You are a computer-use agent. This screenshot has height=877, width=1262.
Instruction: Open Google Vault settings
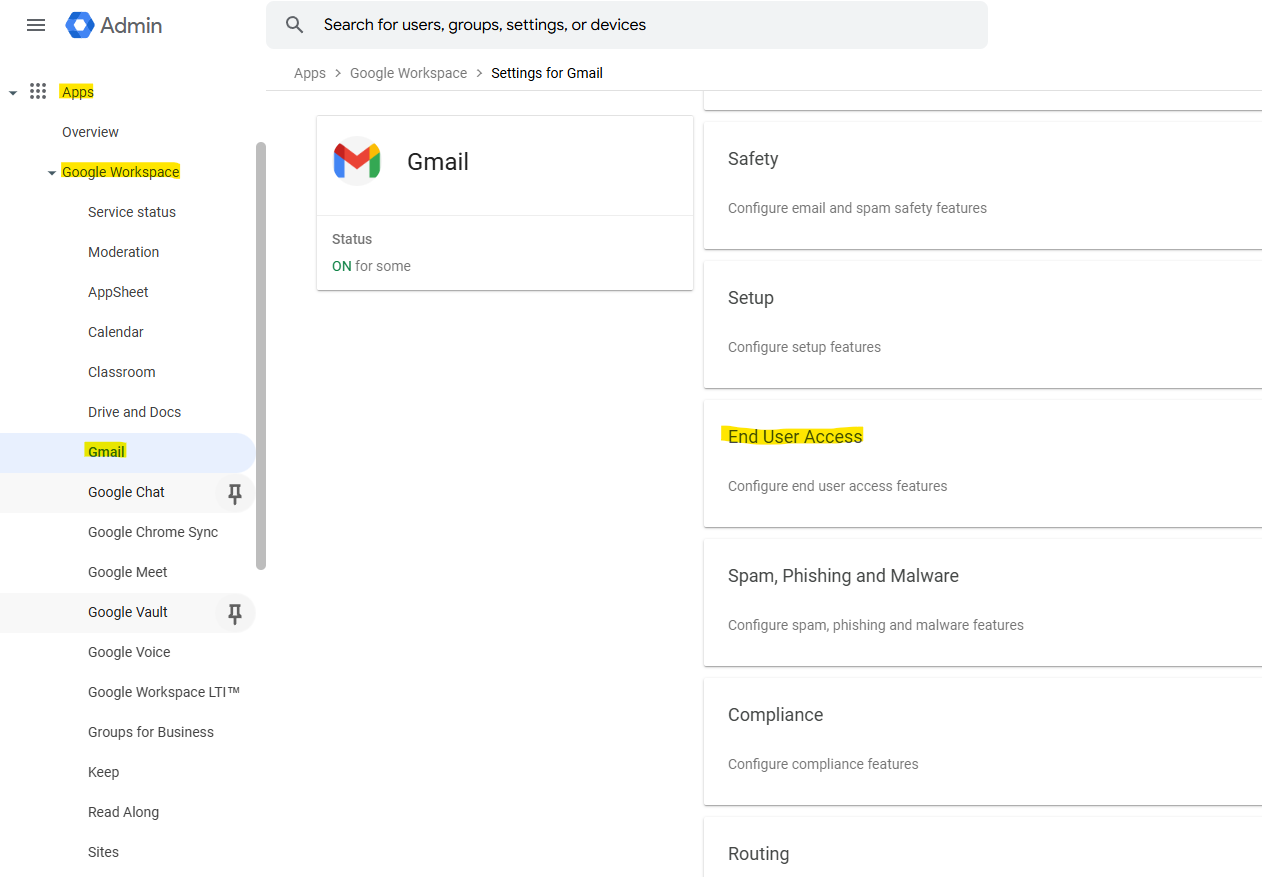coord(128,612)
